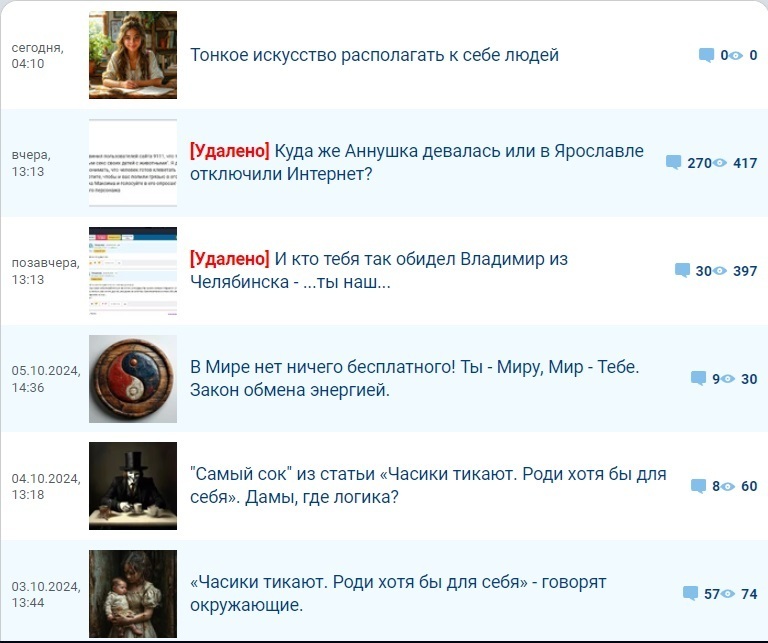The image size is (768, 643).
Task: Open deleted post about Аннушка and Ярославль
Action: [416, 162]
